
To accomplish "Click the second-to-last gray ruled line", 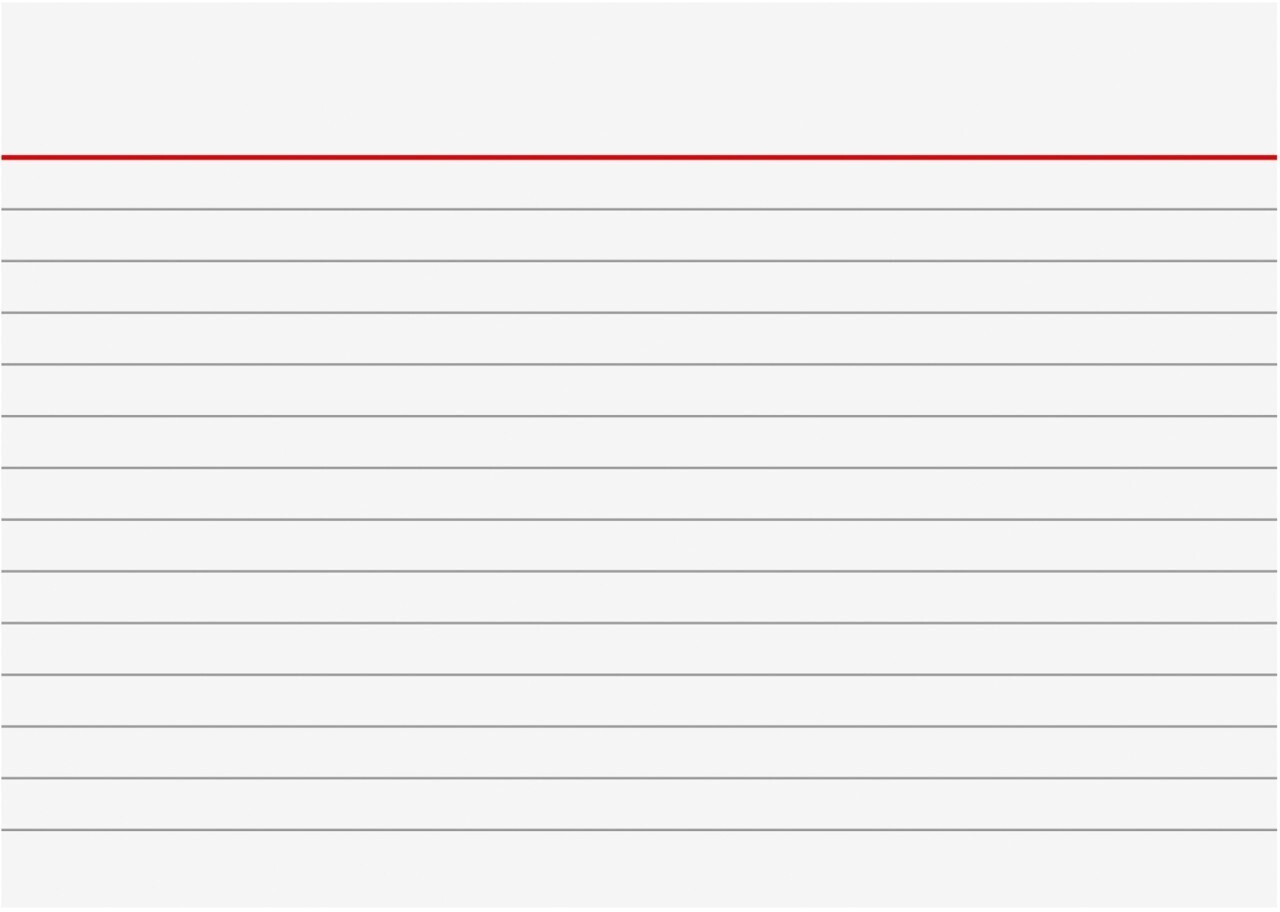I will pos(640,778).
